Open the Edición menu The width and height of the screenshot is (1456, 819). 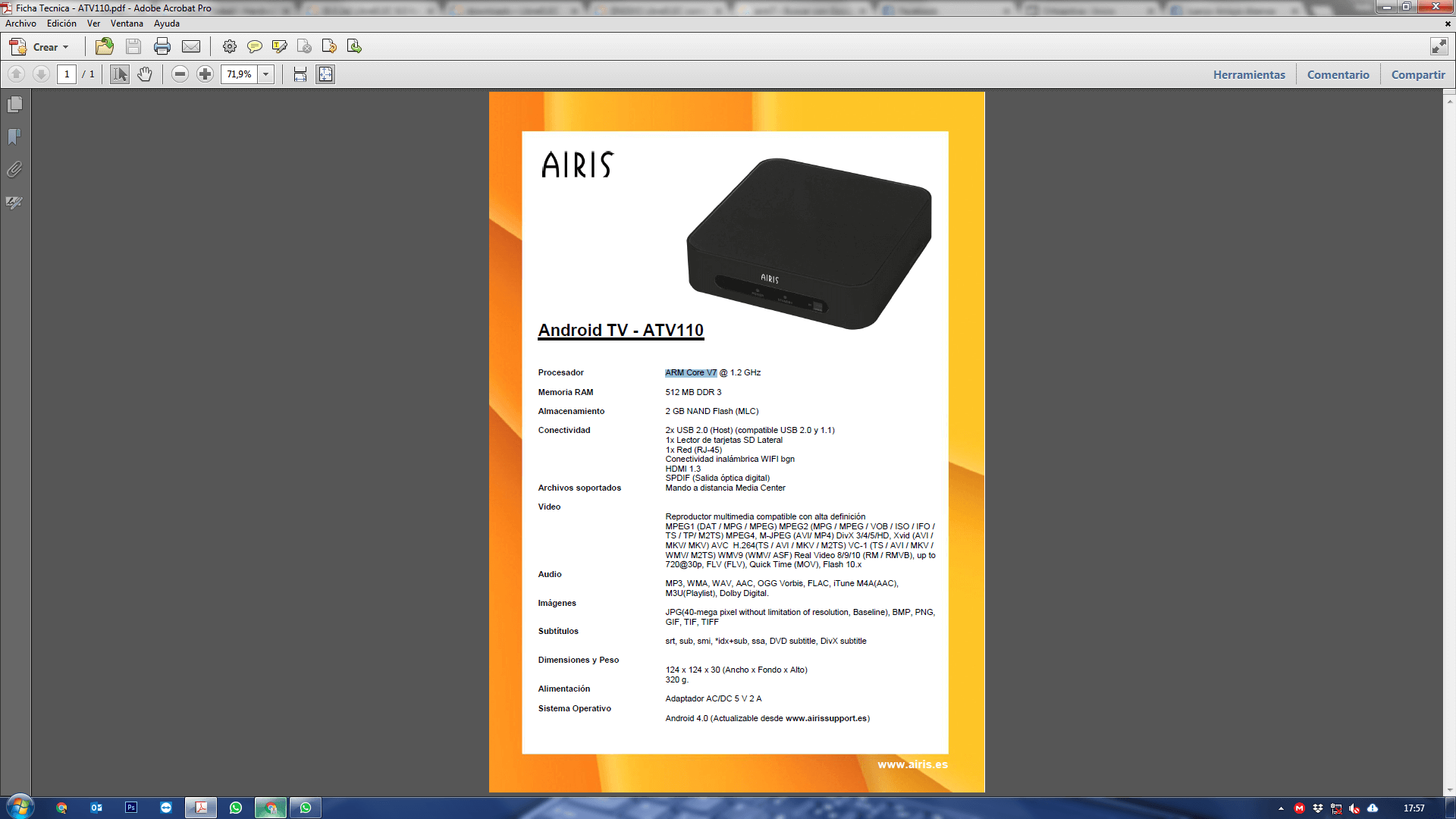tap(61, 24)
